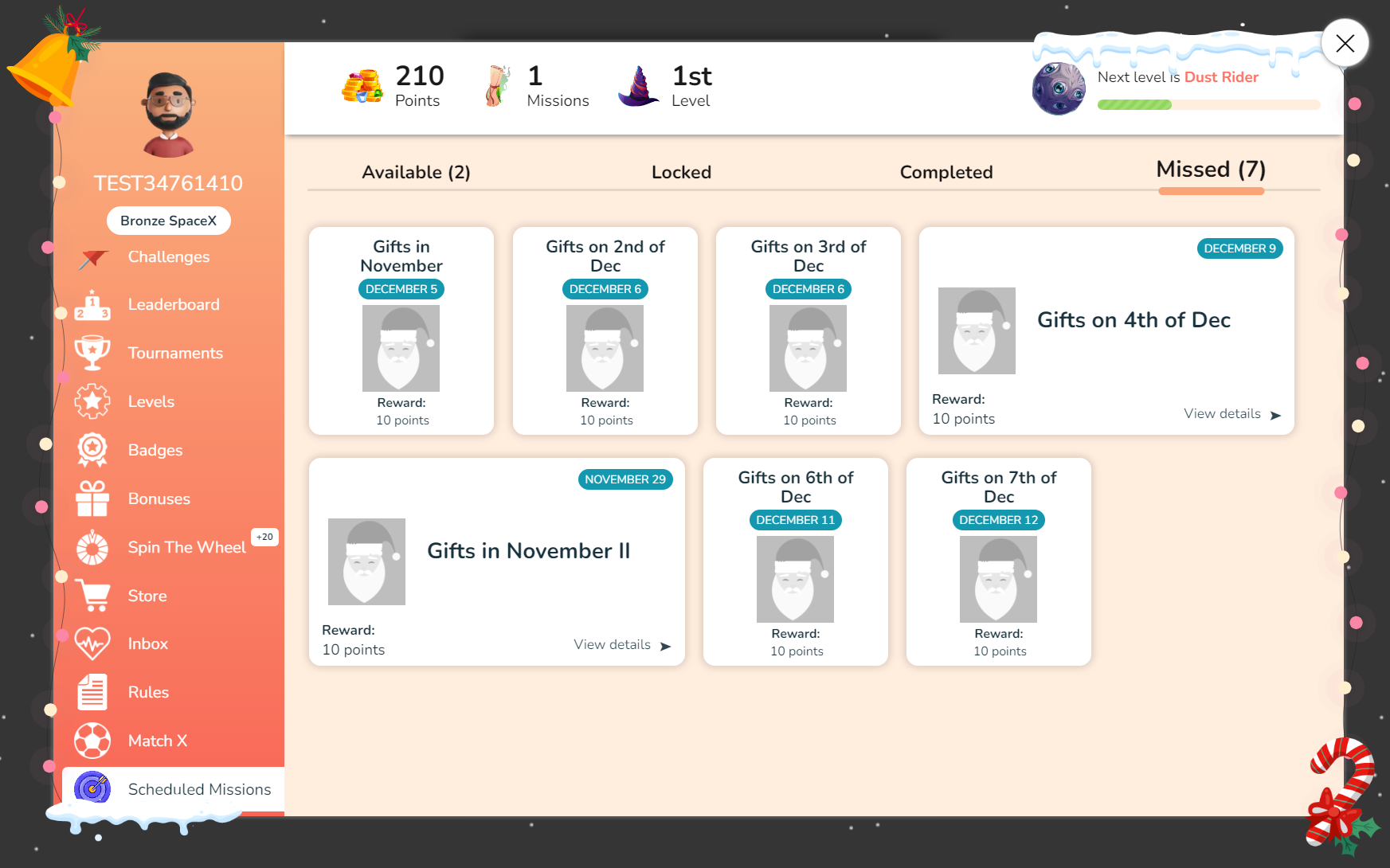Open the Rules document icon
Image resolution: width=1390 pixels, height=868 pixels.
click(x=92, y=692)
